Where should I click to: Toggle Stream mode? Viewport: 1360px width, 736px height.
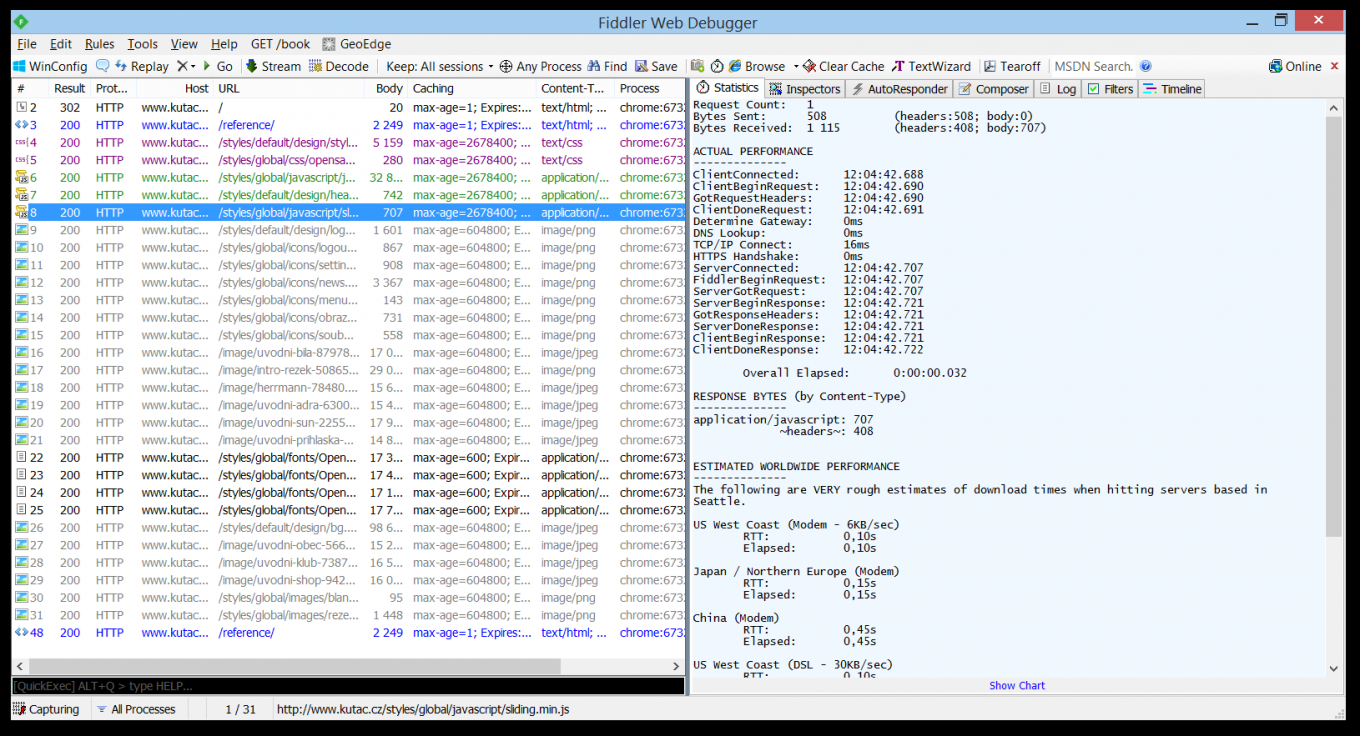click(273, 66)
